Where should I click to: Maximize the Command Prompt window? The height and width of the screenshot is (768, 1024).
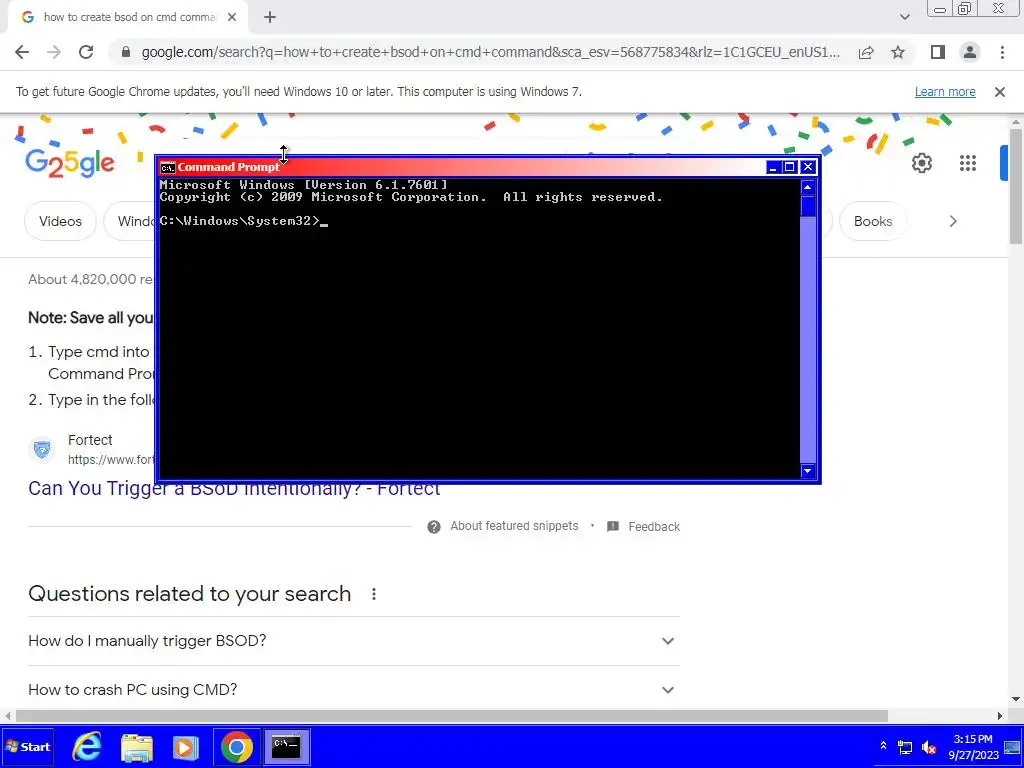[790, 167]
